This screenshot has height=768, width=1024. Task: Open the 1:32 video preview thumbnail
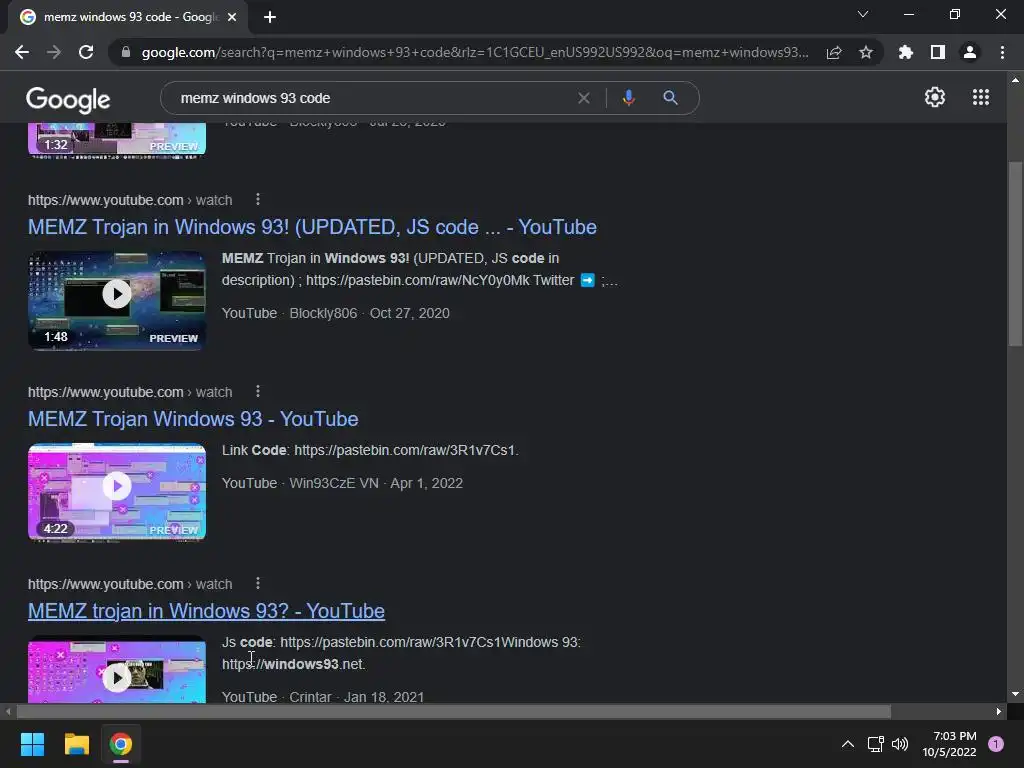[x=117, y=140]
